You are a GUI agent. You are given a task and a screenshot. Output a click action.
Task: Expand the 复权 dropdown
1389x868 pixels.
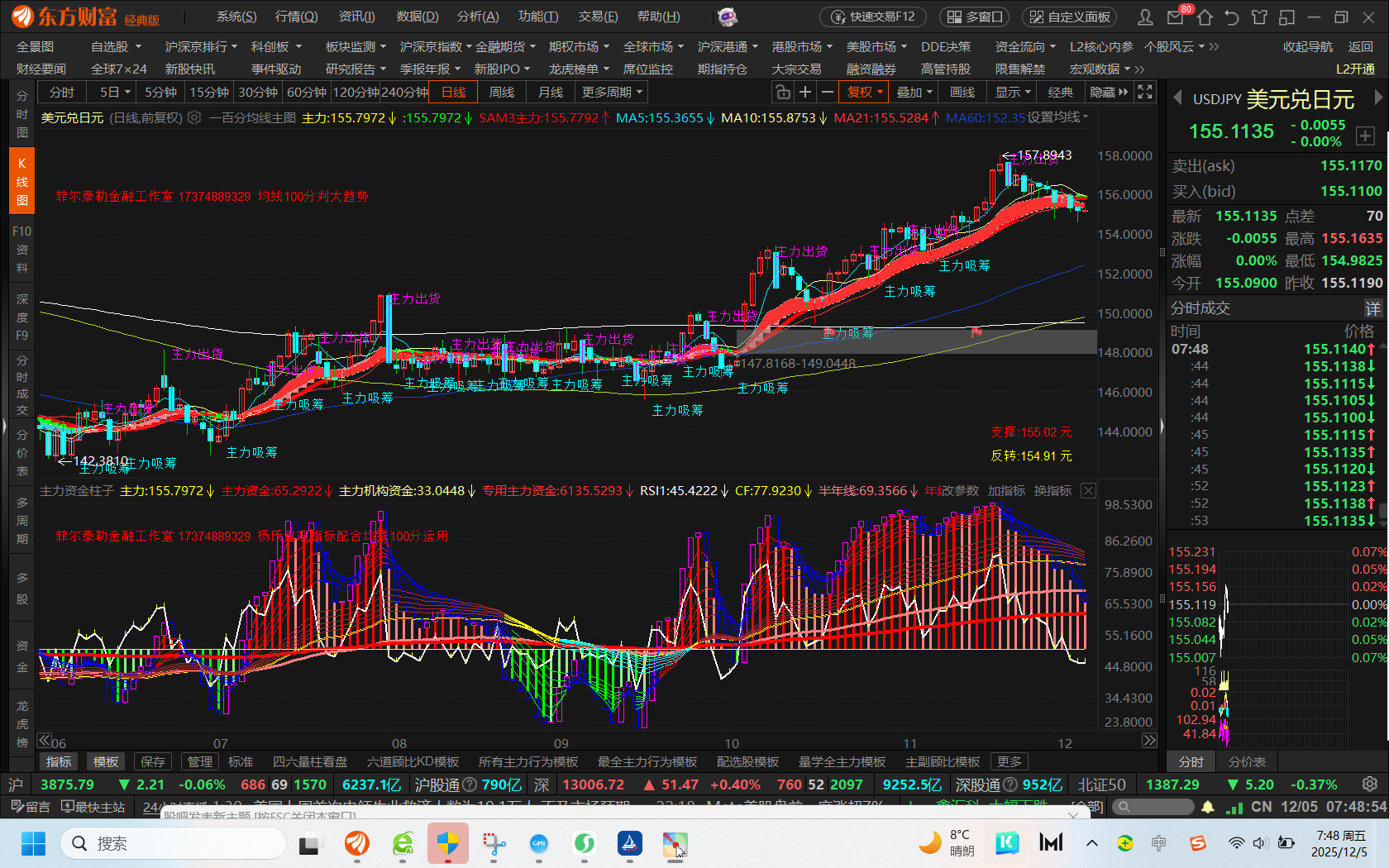tap(865, 92)
